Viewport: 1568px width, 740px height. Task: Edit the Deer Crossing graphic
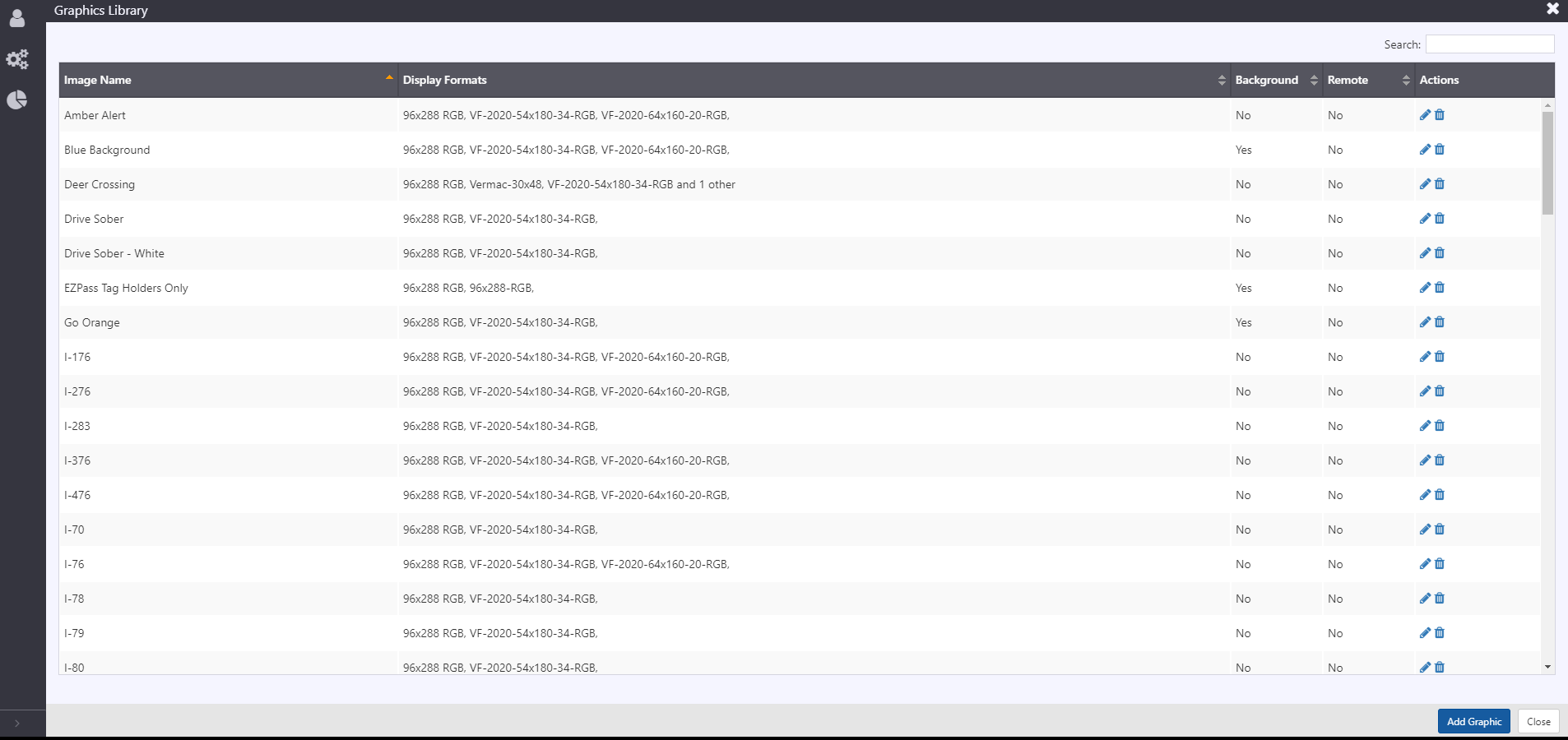[1425, 184]
